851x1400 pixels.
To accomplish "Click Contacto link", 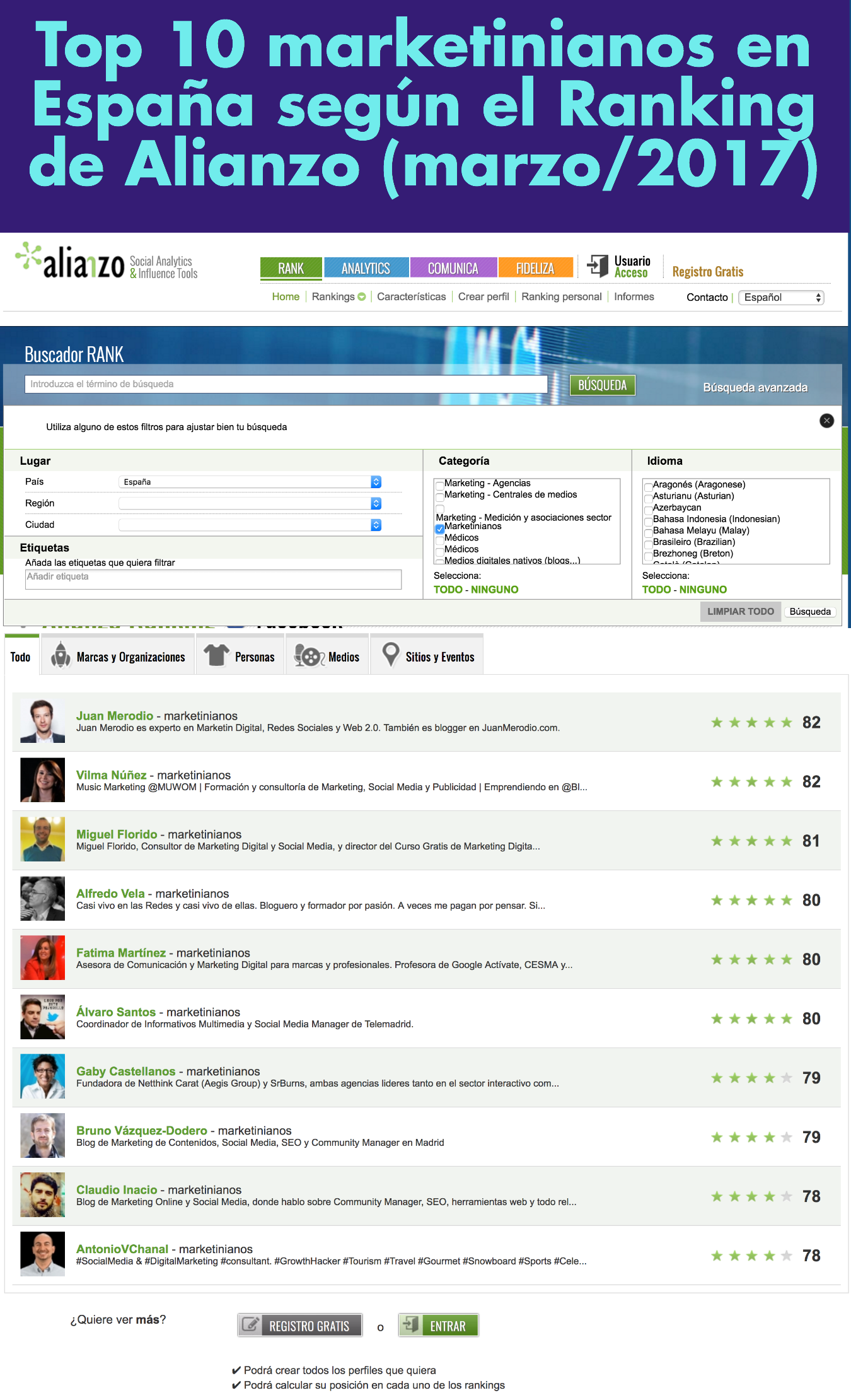I will click(707, 298).
